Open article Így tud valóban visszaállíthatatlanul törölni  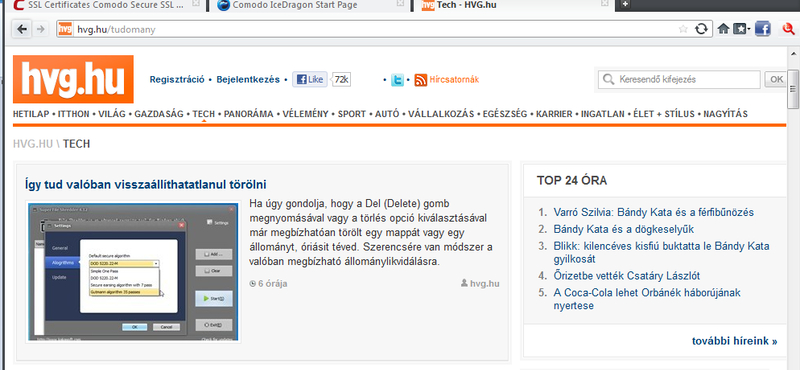[x=145, y=184]
